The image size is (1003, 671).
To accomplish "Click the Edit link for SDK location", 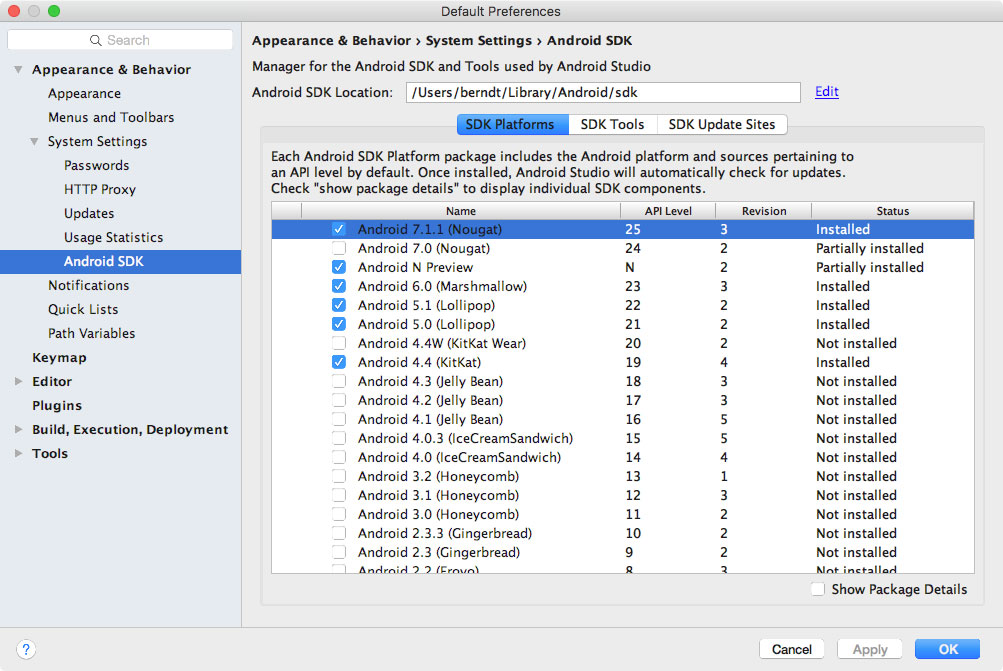I will click(826, 92).
